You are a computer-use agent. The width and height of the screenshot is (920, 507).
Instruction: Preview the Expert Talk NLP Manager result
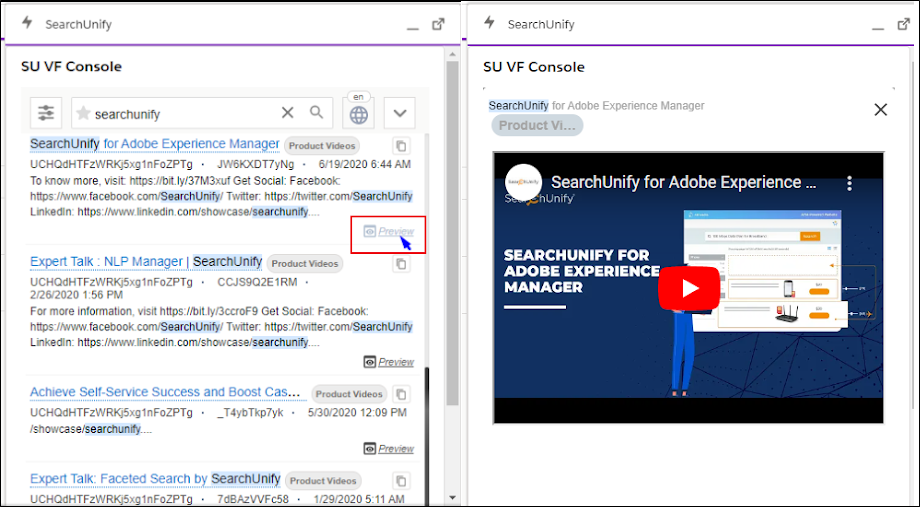[389, 362]
